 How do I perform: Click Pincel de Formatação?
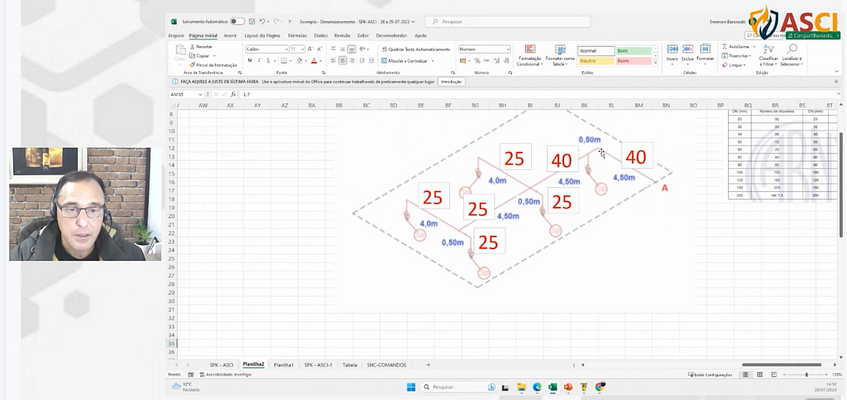pyautogui.click(x=213, y=64)
